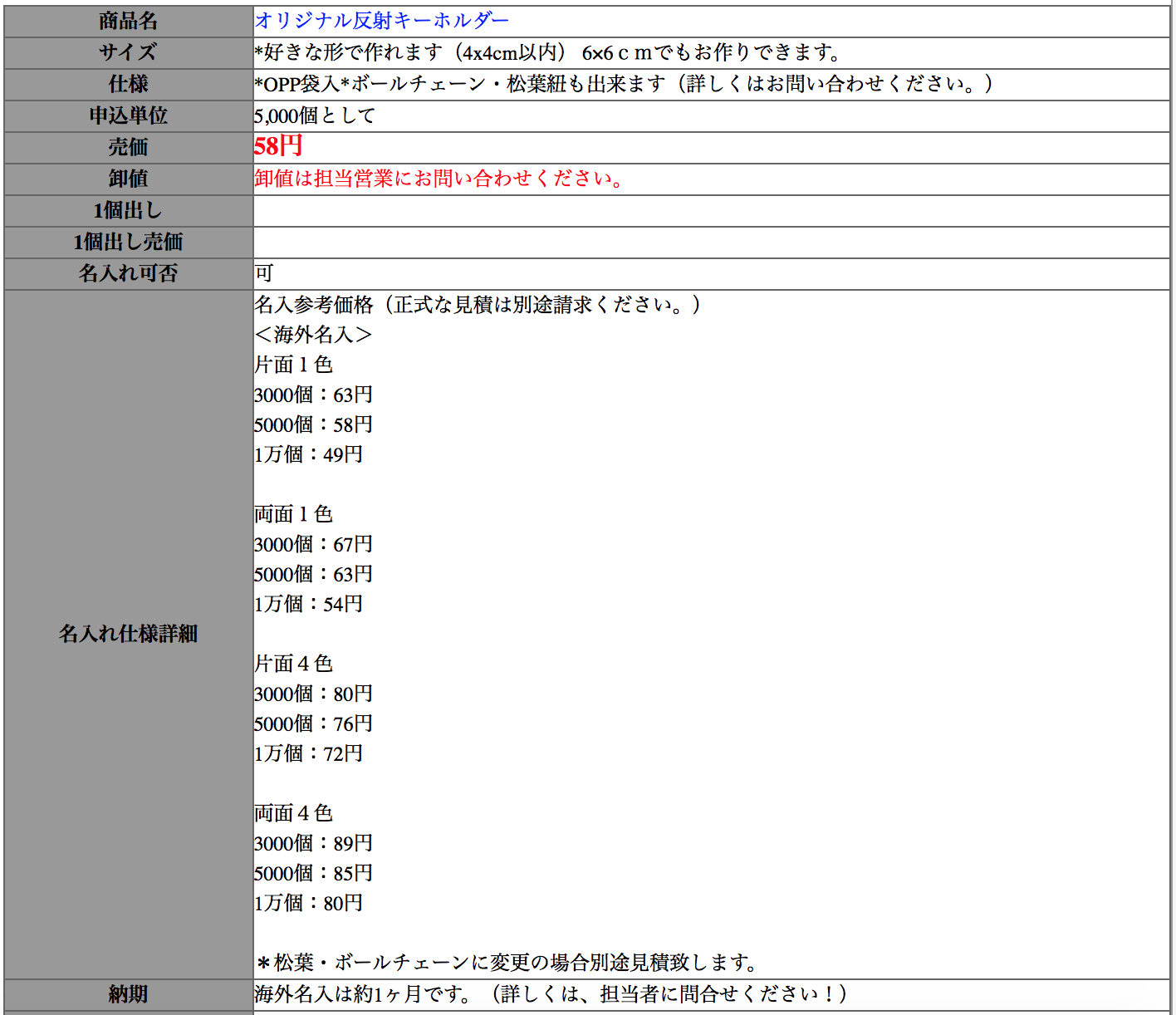This screenshot has width=1176, height=1015.
Task: Click the 3000個：80円 line
Action: (313, 694)
